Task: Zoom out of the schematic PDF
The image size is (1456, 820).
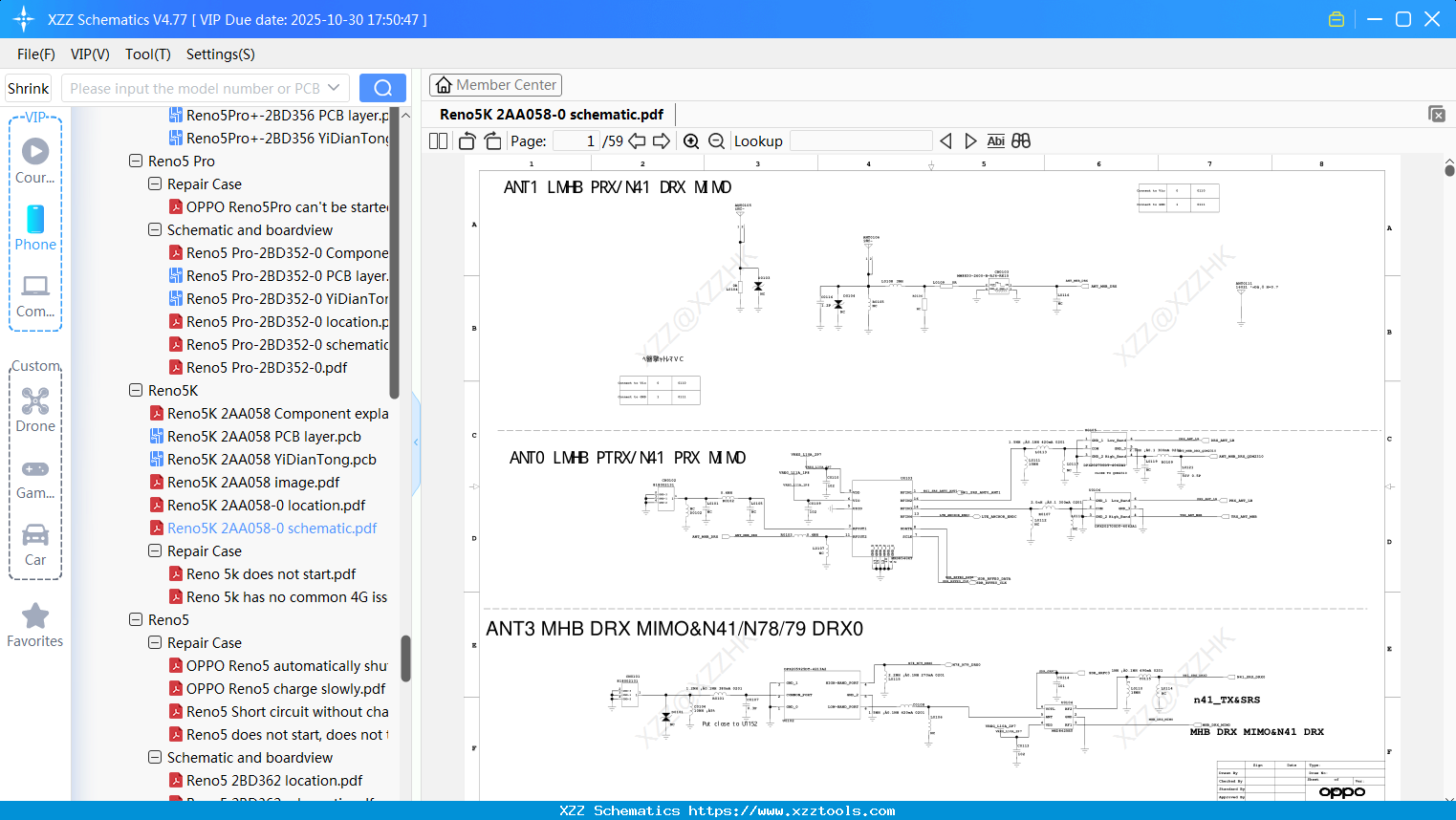Action: pyautogui.click(x=716, y=140)
